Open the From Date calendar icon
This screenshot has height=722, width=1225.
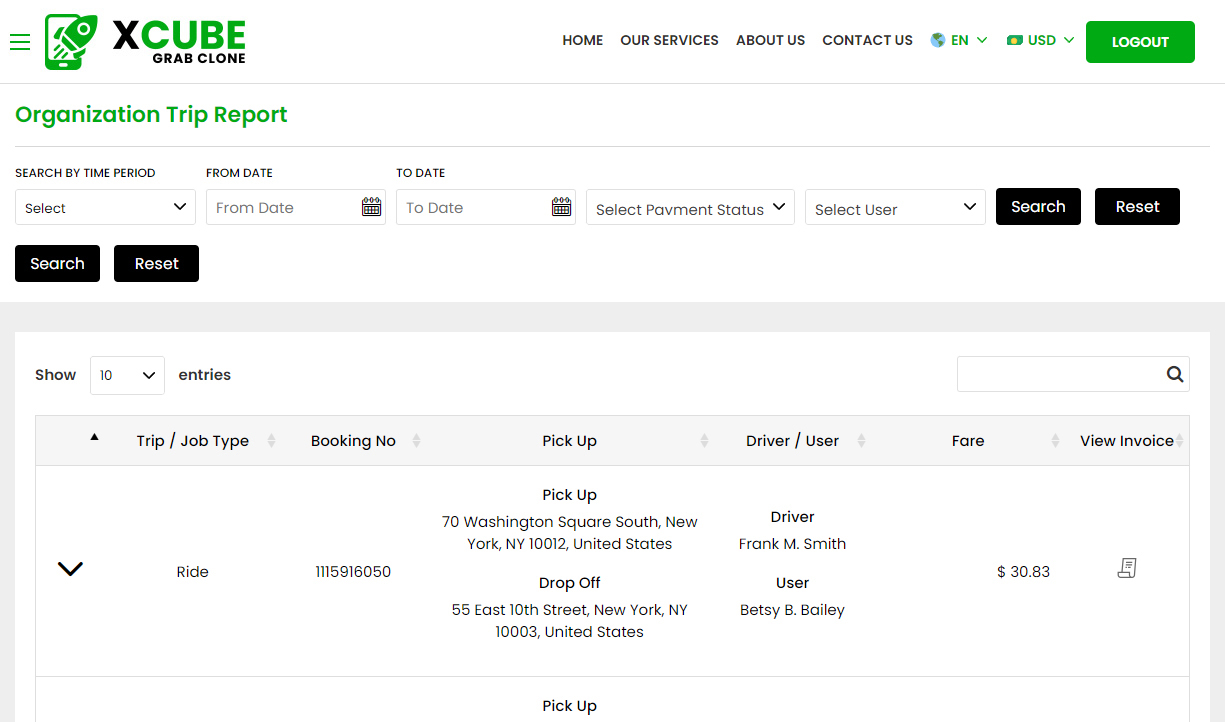371,207
